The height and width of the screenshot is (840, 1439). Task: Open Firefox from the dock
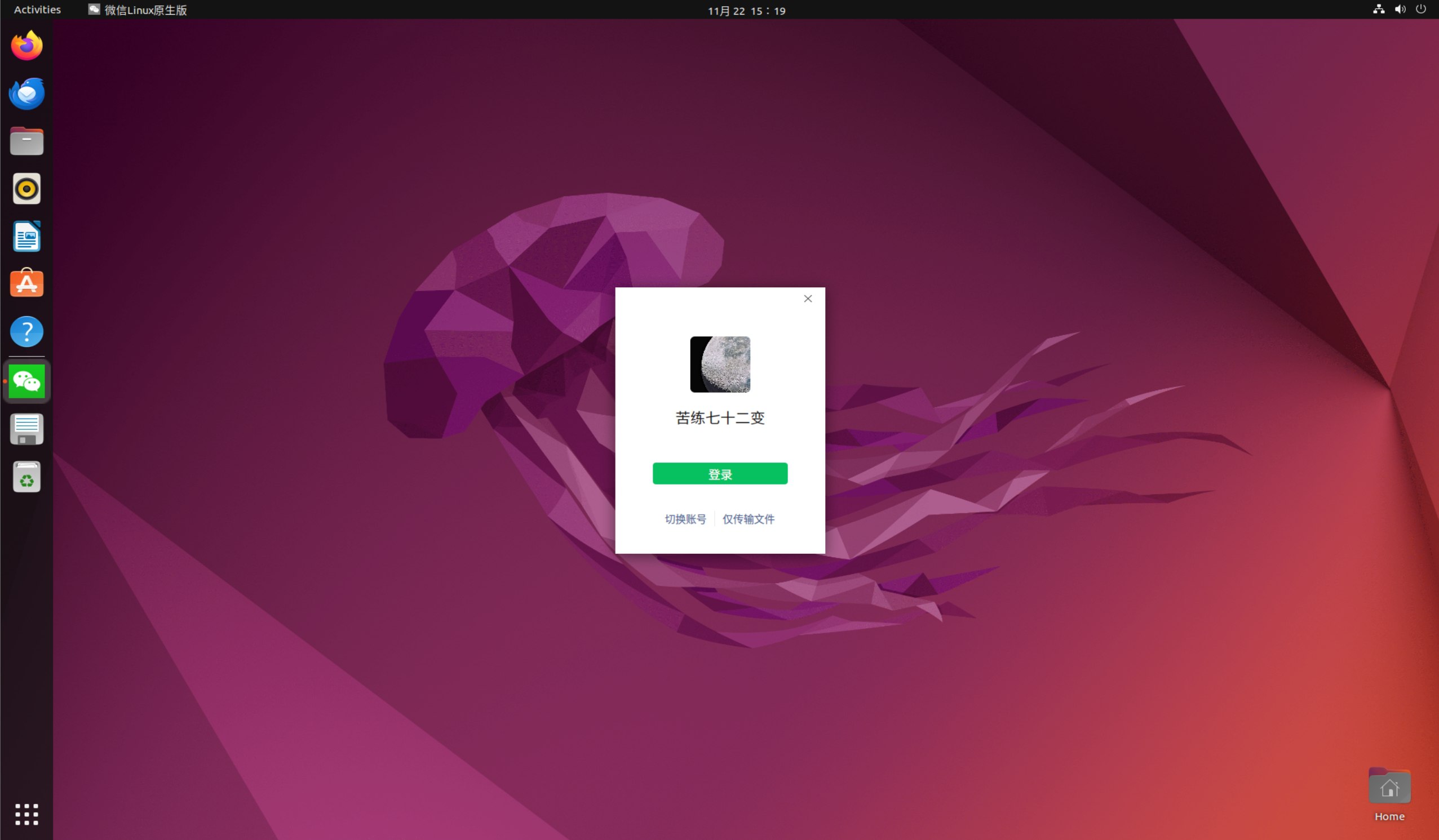(26, 46)
